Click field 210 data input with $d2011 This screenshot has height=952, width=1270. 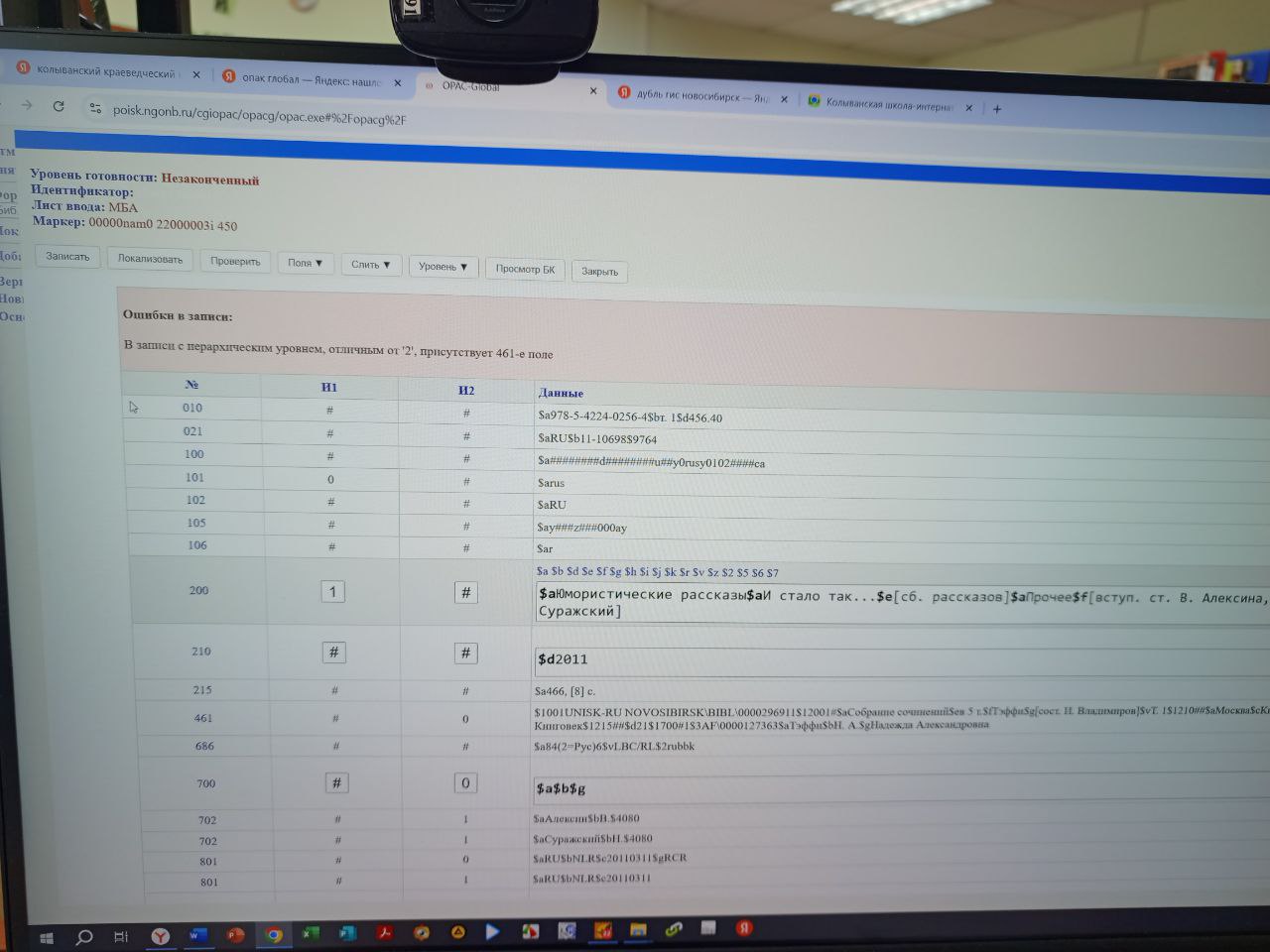click(x=901, y=660)
